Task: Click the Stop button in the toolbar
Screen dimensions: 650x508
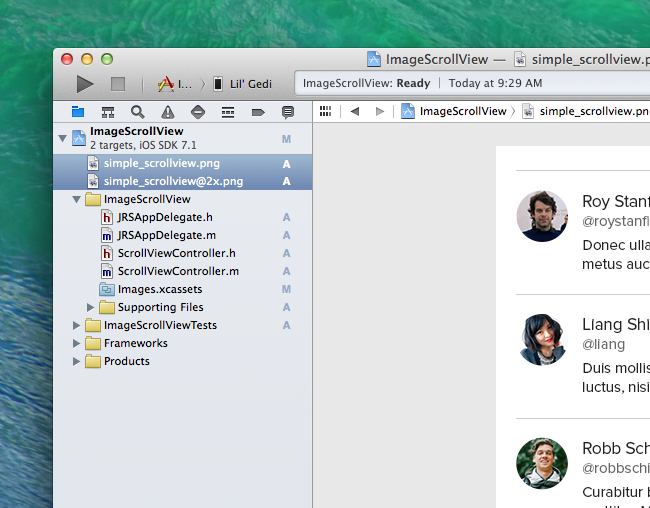Action: pyautogui.click(x=117, y=85)
